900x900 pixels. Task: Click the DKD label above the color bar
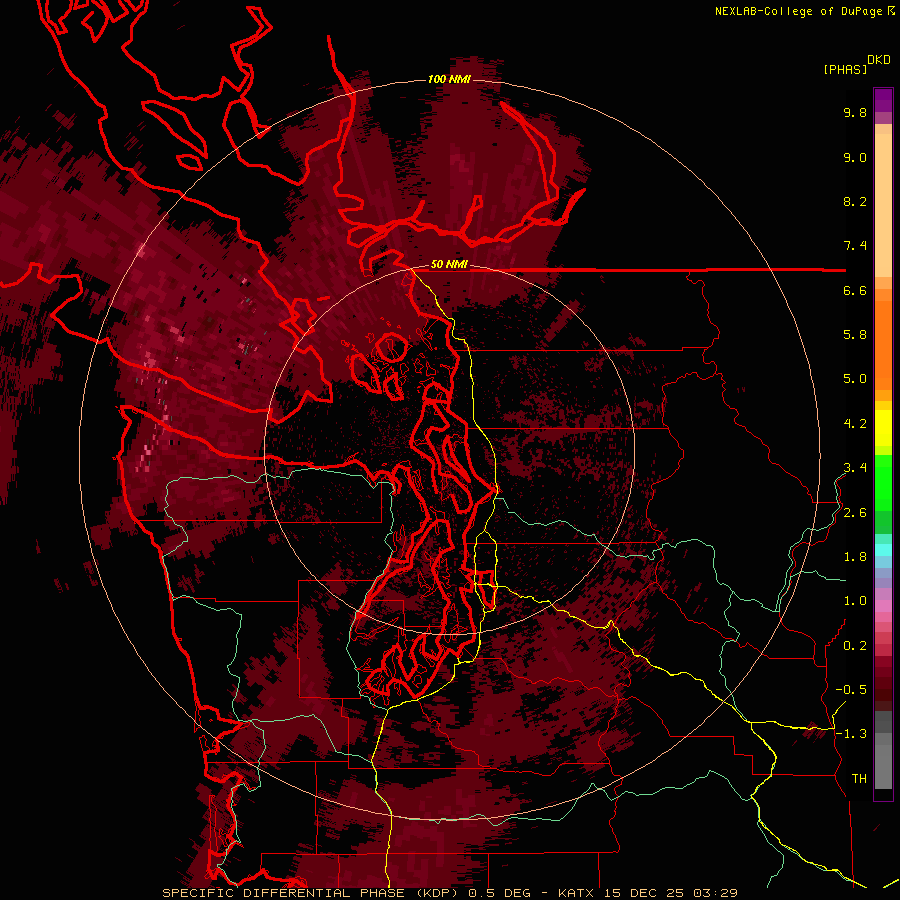pos(879,60)
